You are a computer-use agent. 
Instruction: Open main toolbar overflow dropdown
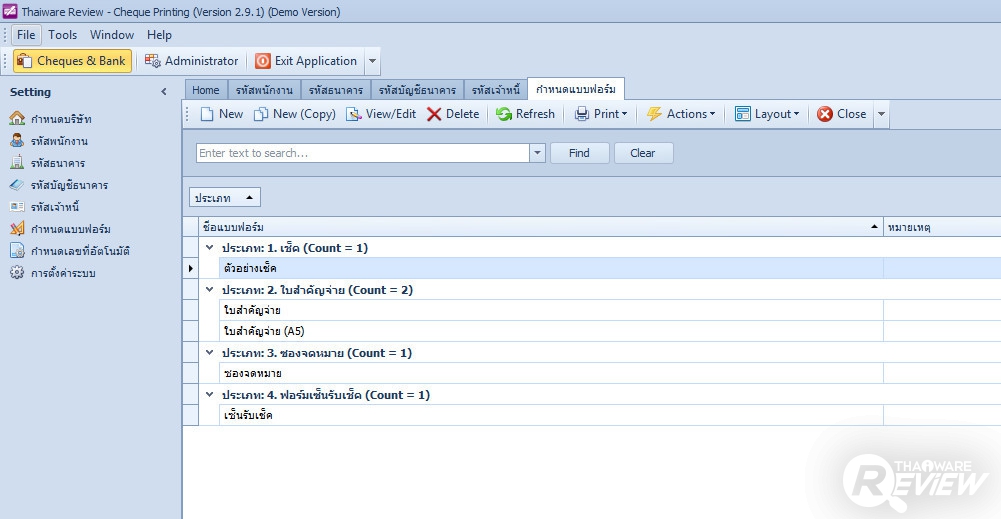(x=372, y=61)
